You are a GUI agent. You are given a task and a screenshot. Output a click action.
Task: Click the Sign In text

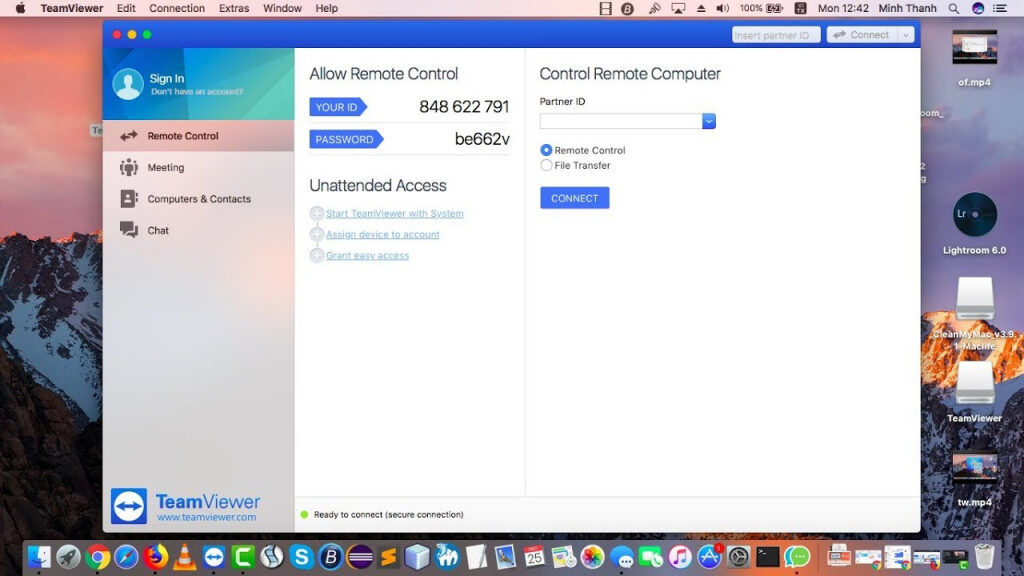[167, 78]
